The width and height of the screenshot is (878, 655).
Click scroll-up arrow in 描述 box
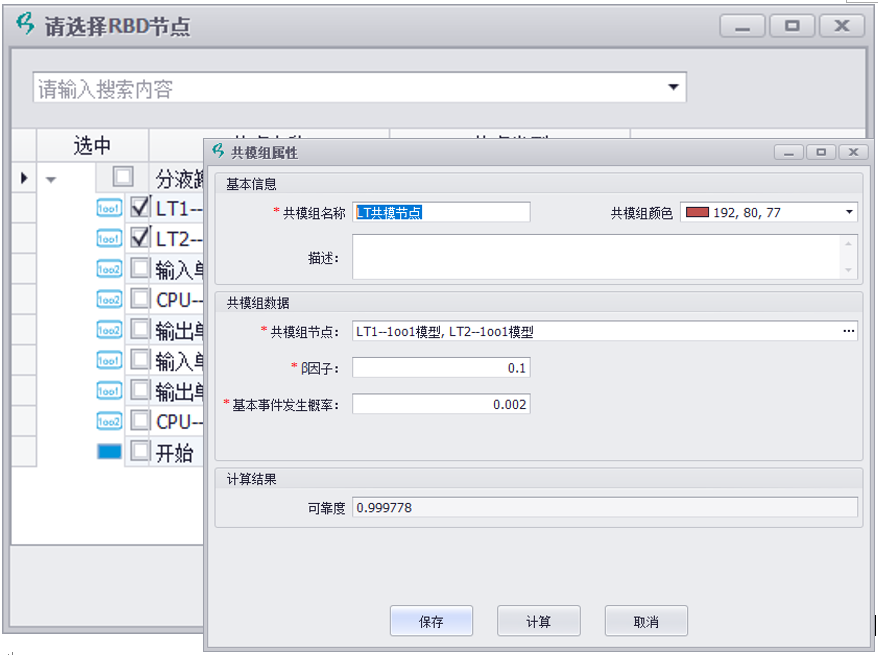848,244
